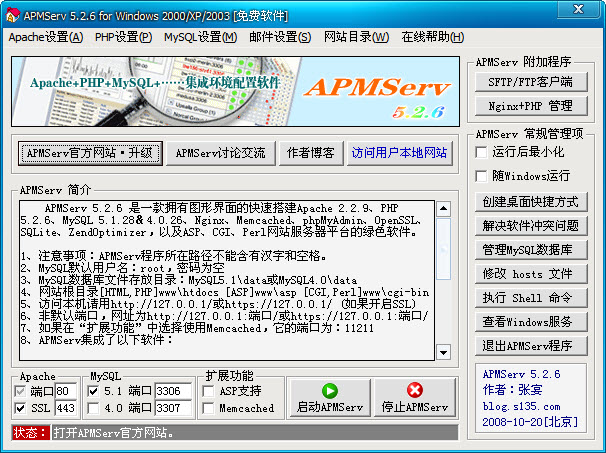Click 作者：张宴 text
Viewport: 606px width, 453px height.
[x=512, y=390]
